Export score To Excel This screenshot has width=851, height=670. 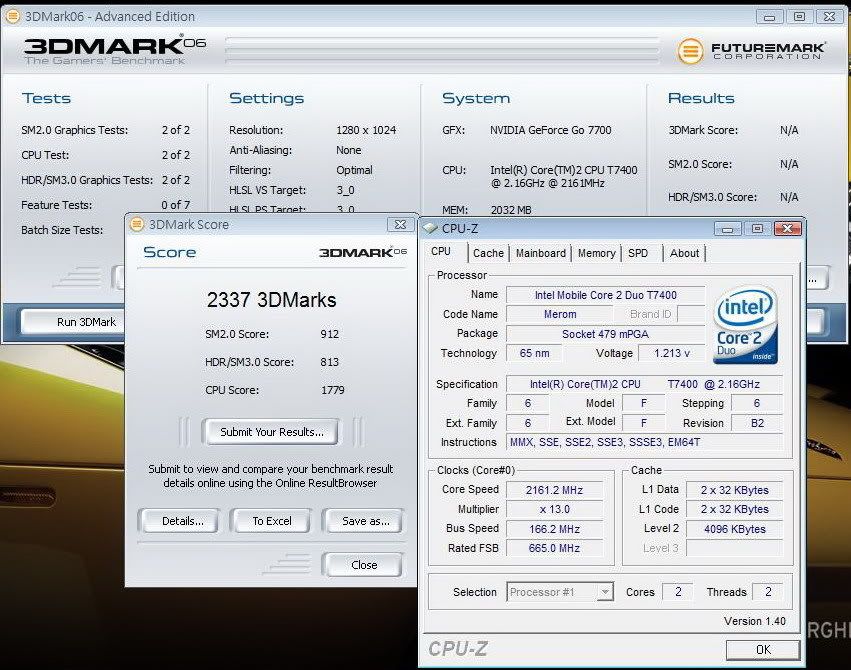272,521
